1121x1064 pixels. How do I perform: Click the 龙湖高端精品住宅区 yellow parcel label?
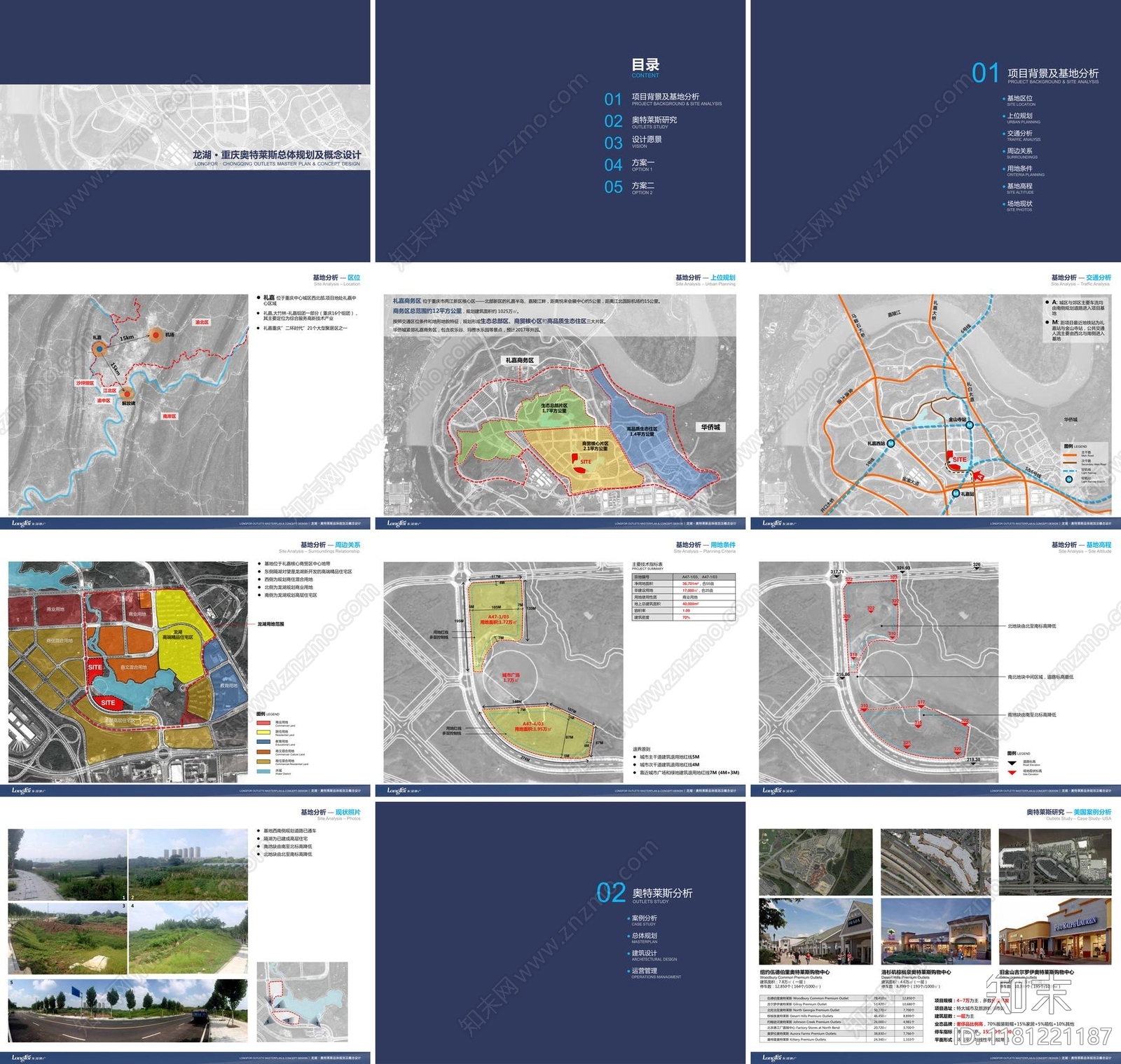pos(177,634)
